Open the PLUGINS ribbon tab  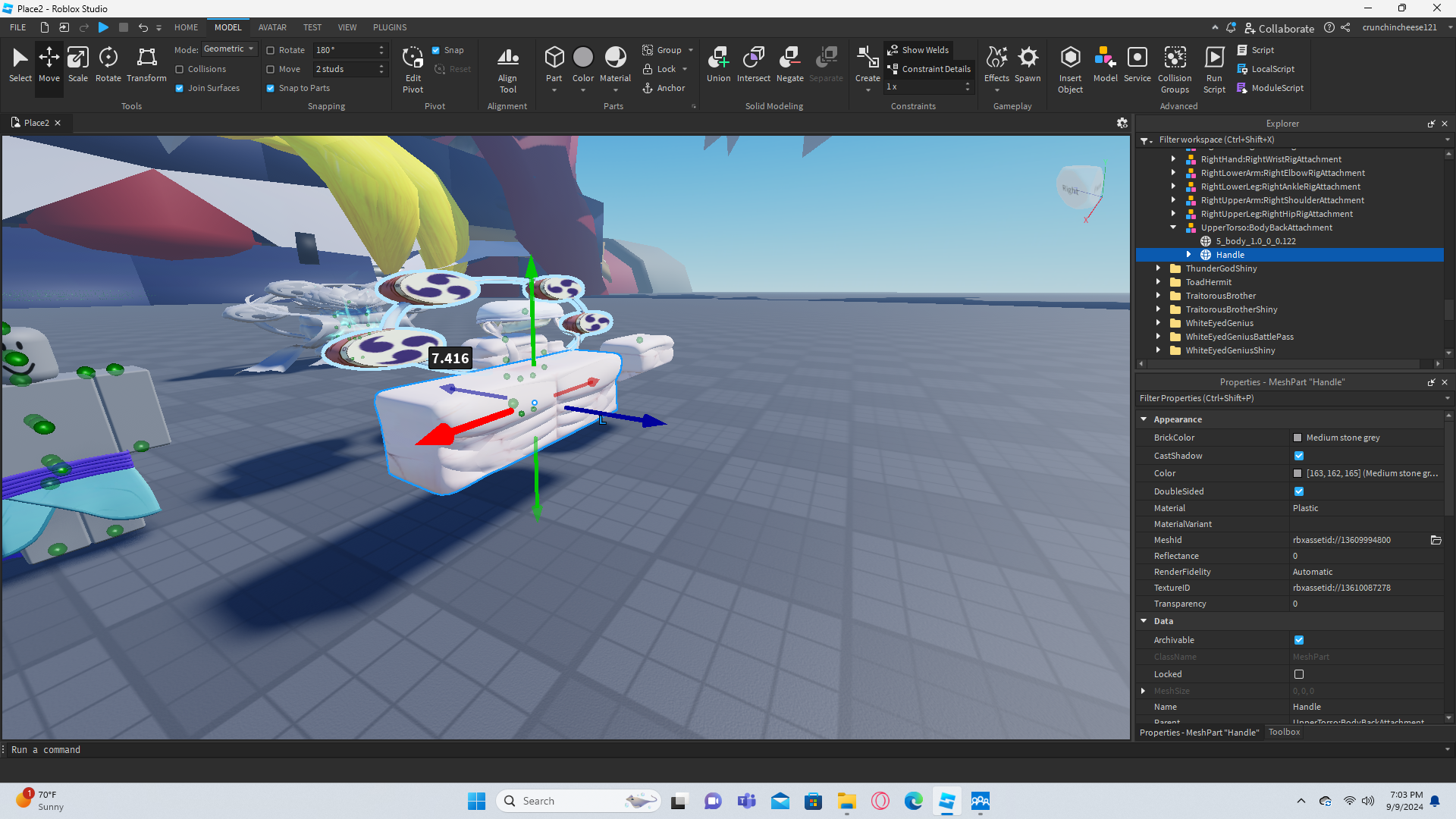390,27
